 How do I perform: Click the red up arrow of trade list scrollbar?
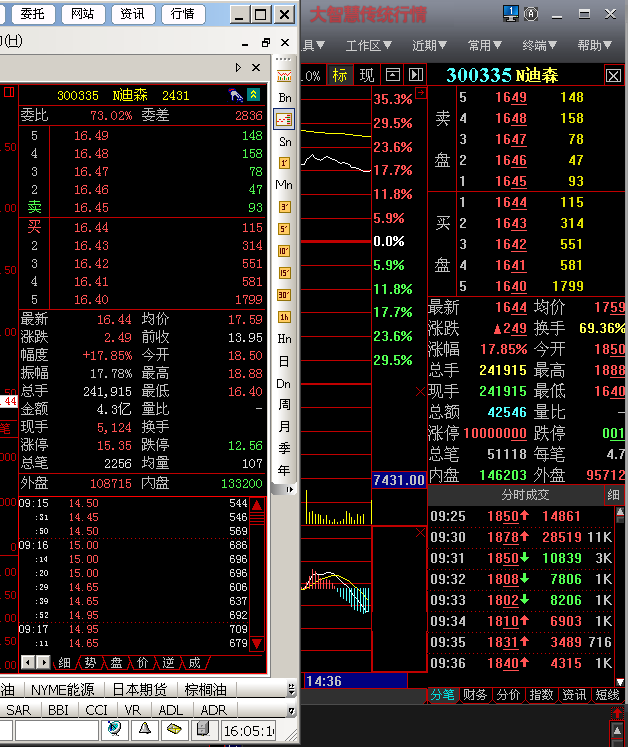tap(257, 505)
